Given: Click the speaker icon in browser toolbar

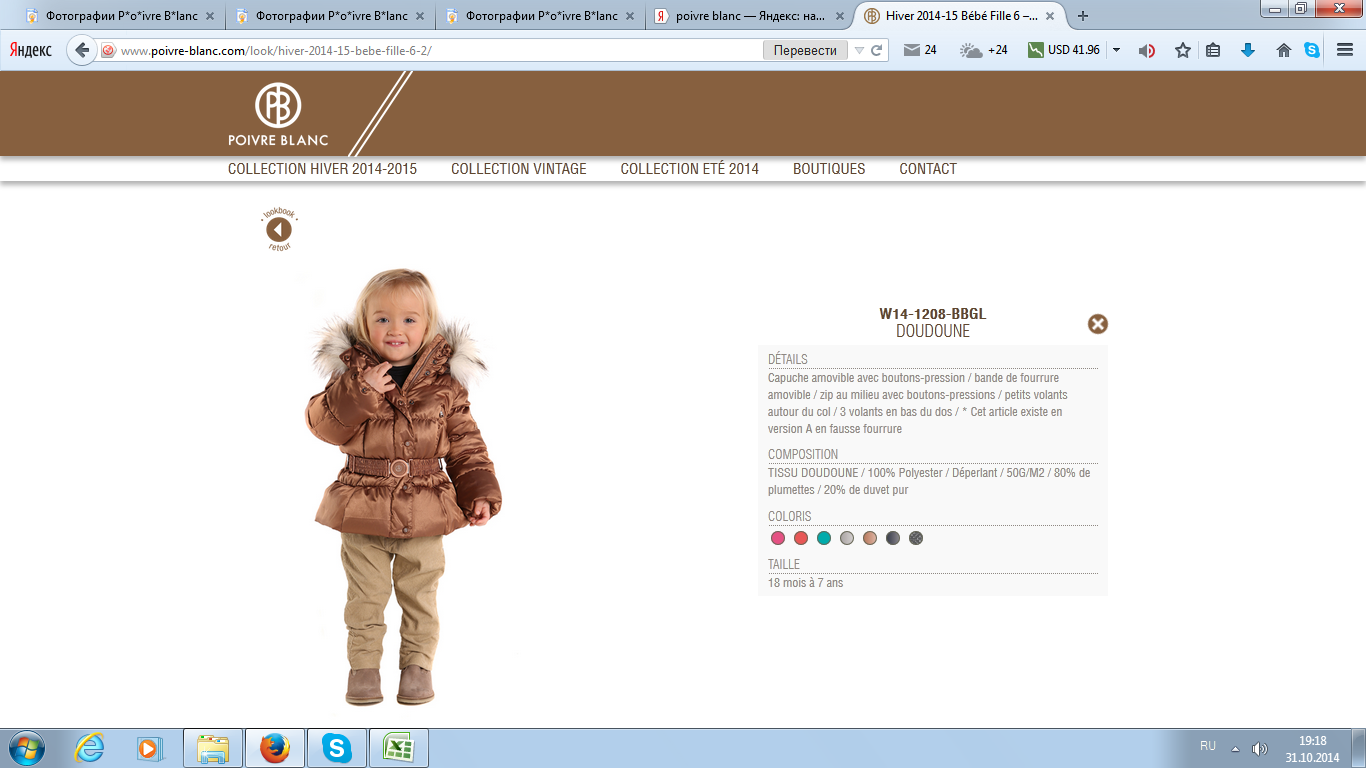Looking at the screenshot, I should click(1147, 50).
